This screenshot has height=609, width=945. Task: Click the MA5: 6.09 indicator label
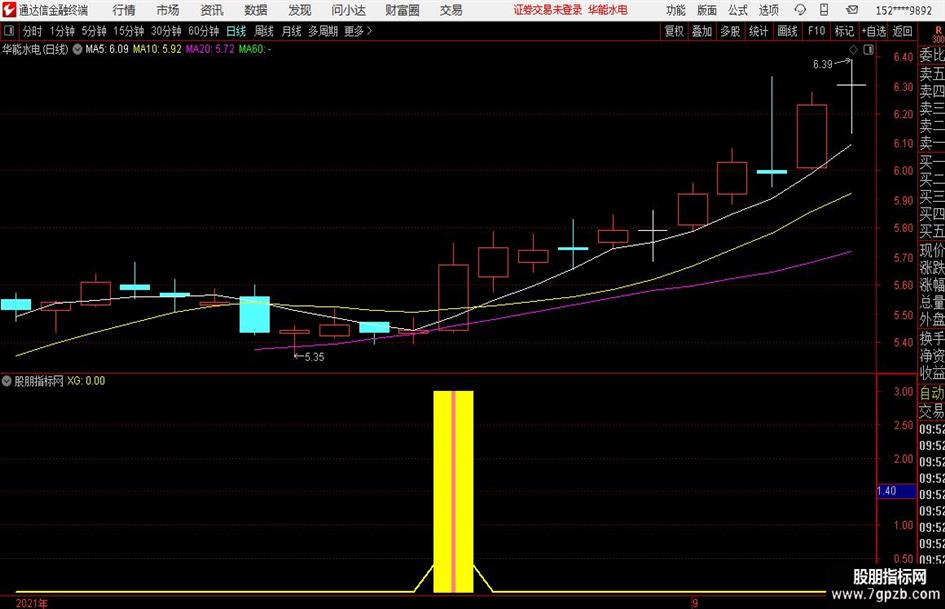click(107, 49)
